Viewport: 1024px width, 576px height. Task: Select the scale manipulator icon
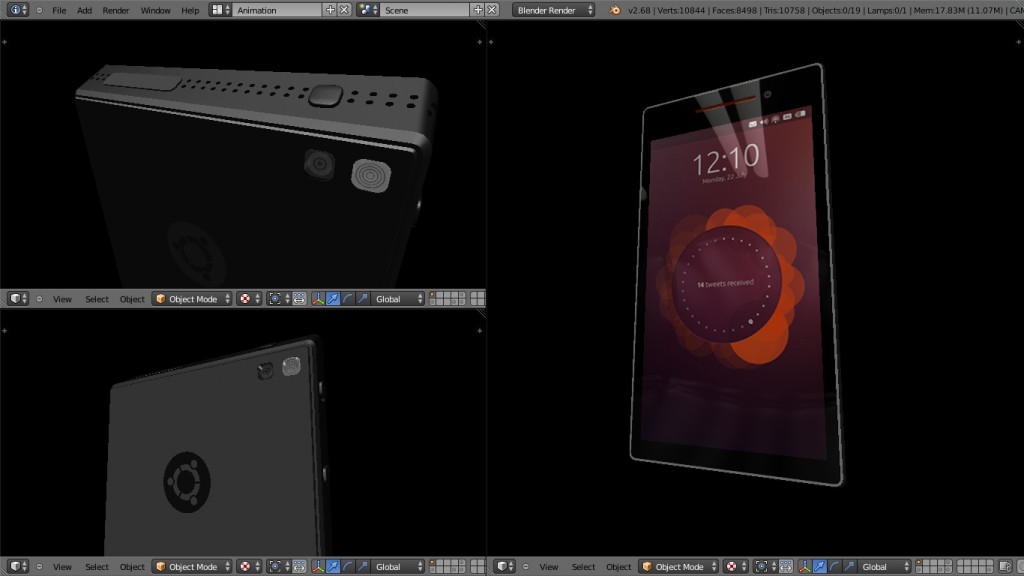click(361, 299)
